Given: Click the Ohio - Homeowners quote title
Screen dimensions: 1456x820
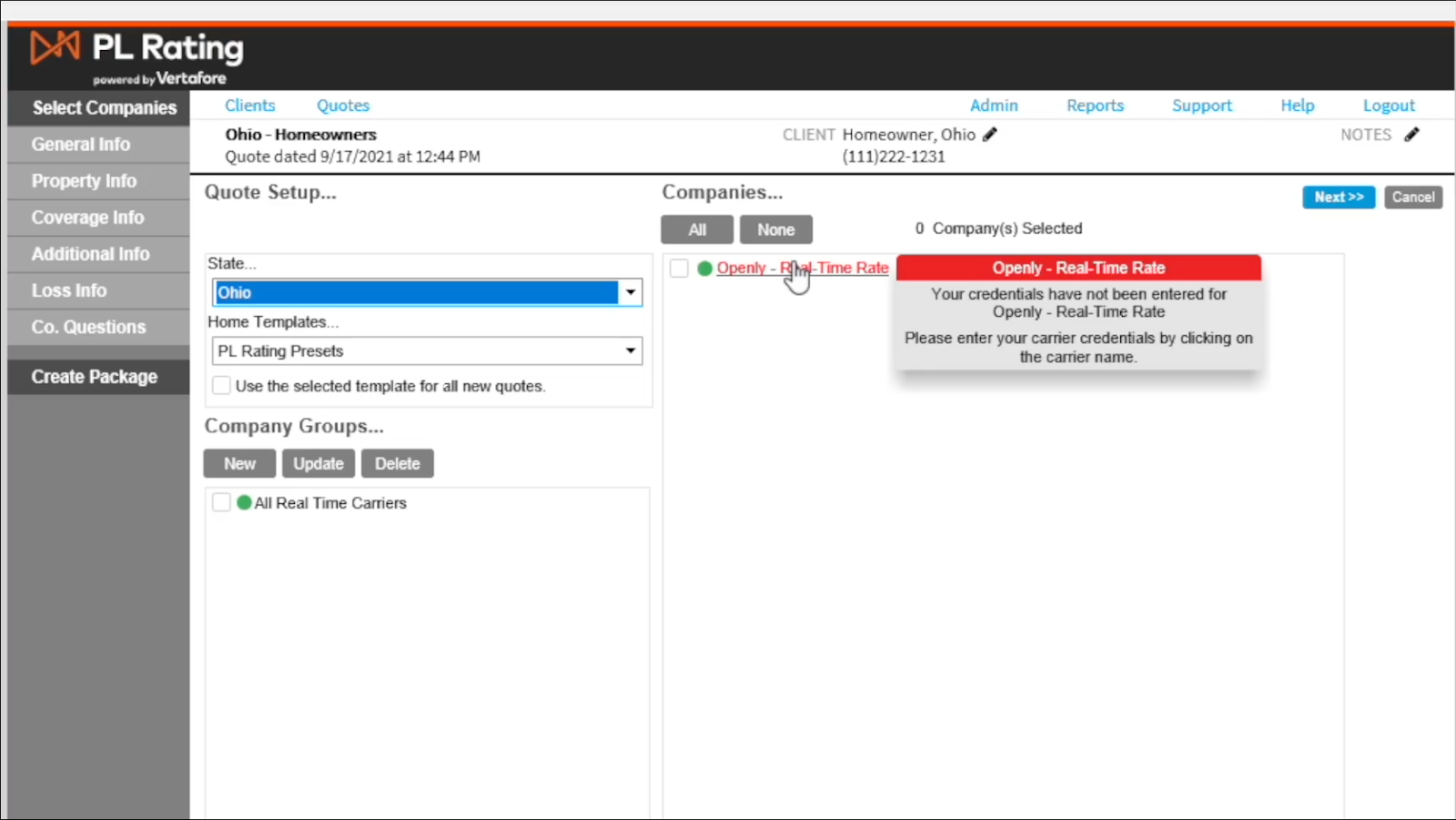Looking at the screenshot, I should point(300,135).
